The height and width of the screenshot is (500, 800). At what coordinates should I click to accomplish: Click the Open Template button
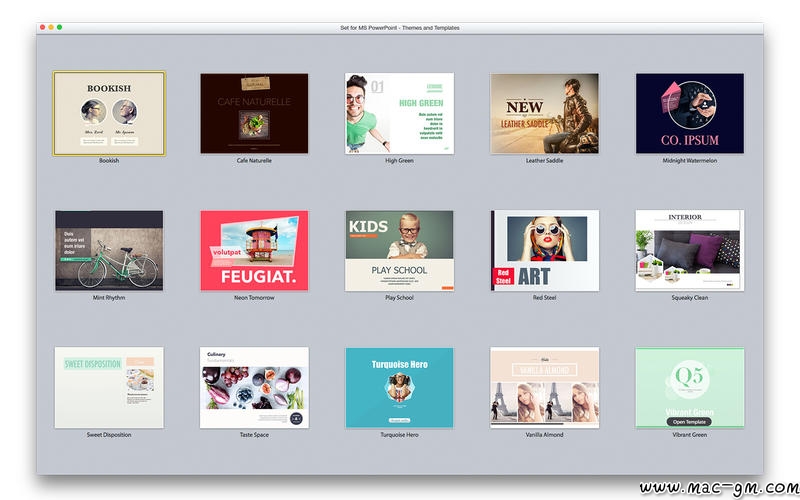coord(689,422)
